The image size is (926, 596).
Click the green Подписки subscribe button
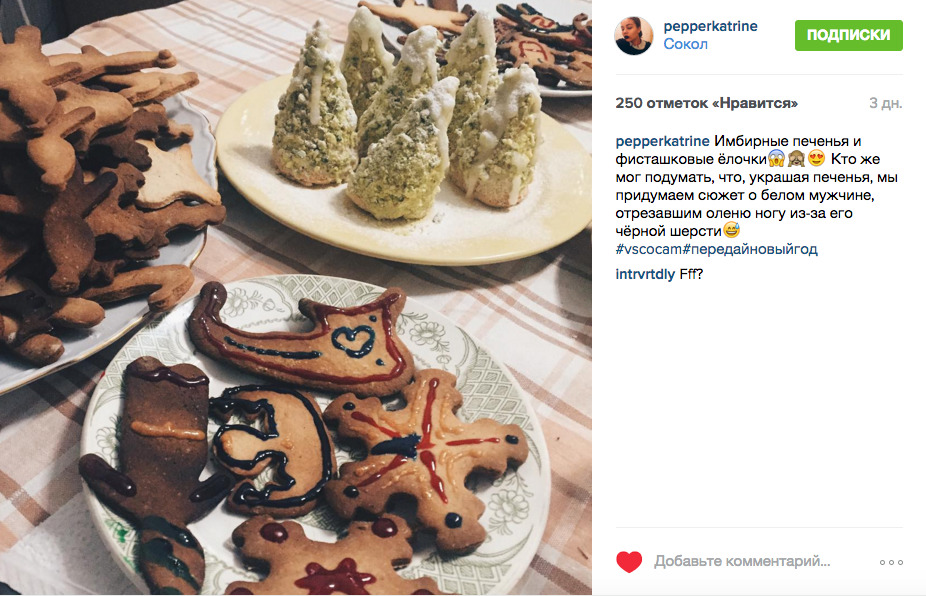(848, 35)
